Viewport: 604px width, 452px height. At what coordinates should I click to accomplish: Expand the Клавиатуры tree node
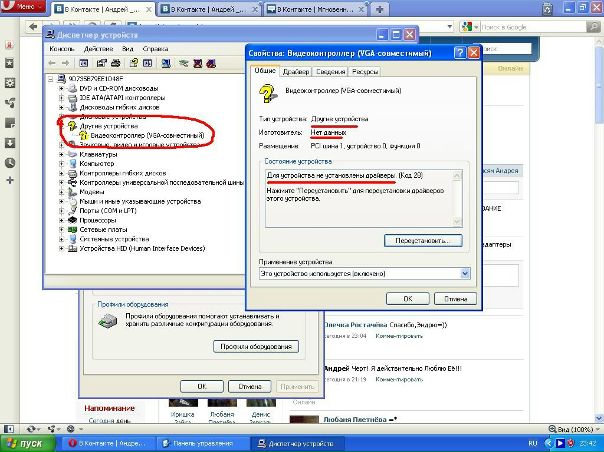(x=62, y=154)
